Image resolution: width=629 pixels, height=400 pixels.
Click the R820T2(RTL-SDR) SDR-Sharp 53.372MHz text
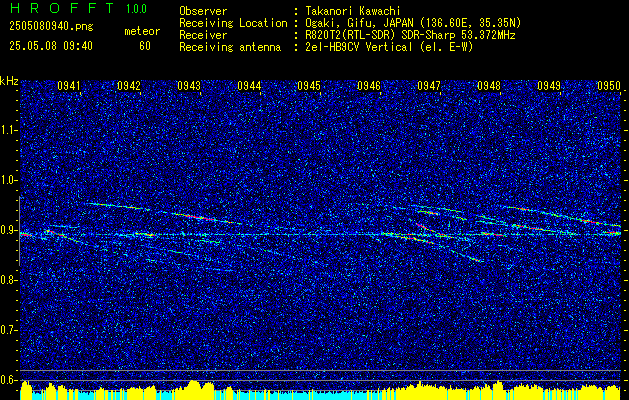(410, 35)
